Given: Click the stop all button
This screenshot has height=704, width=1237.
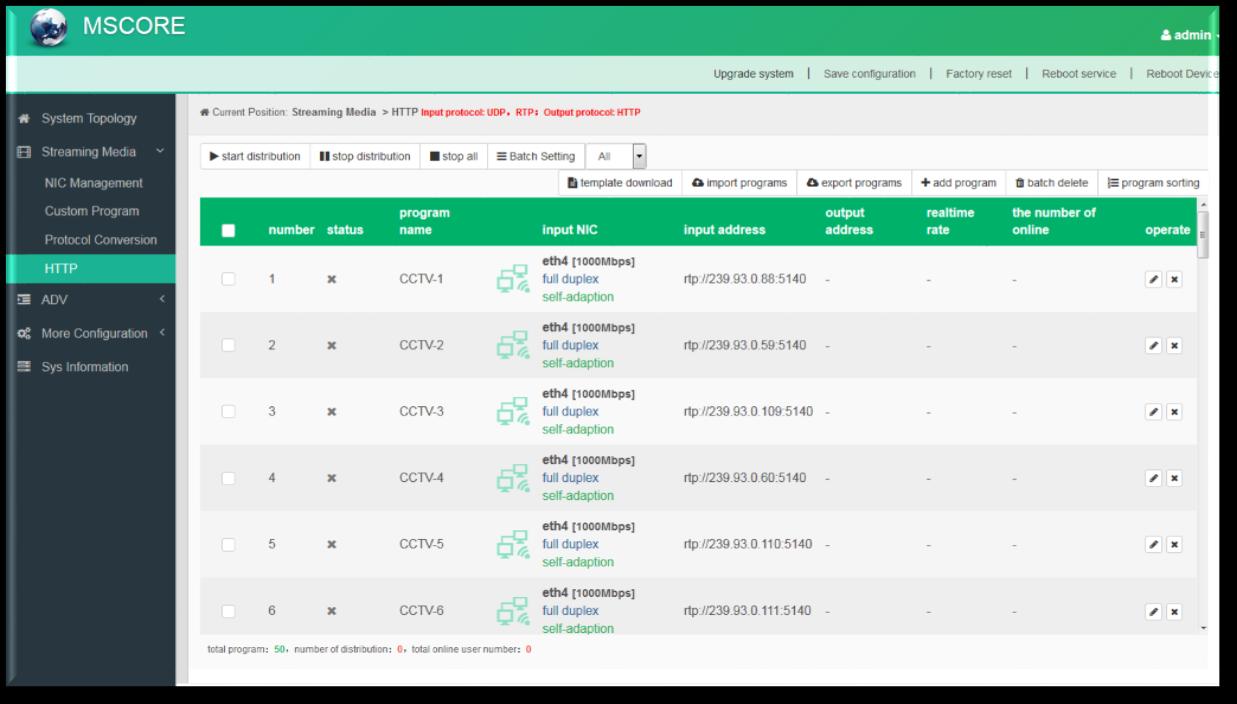Looking at the screenshot, I should 453,157.
